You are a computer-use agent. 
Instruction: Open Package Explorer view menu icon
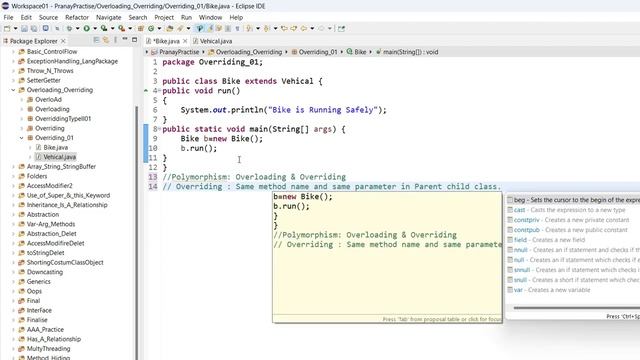(115, 40)
